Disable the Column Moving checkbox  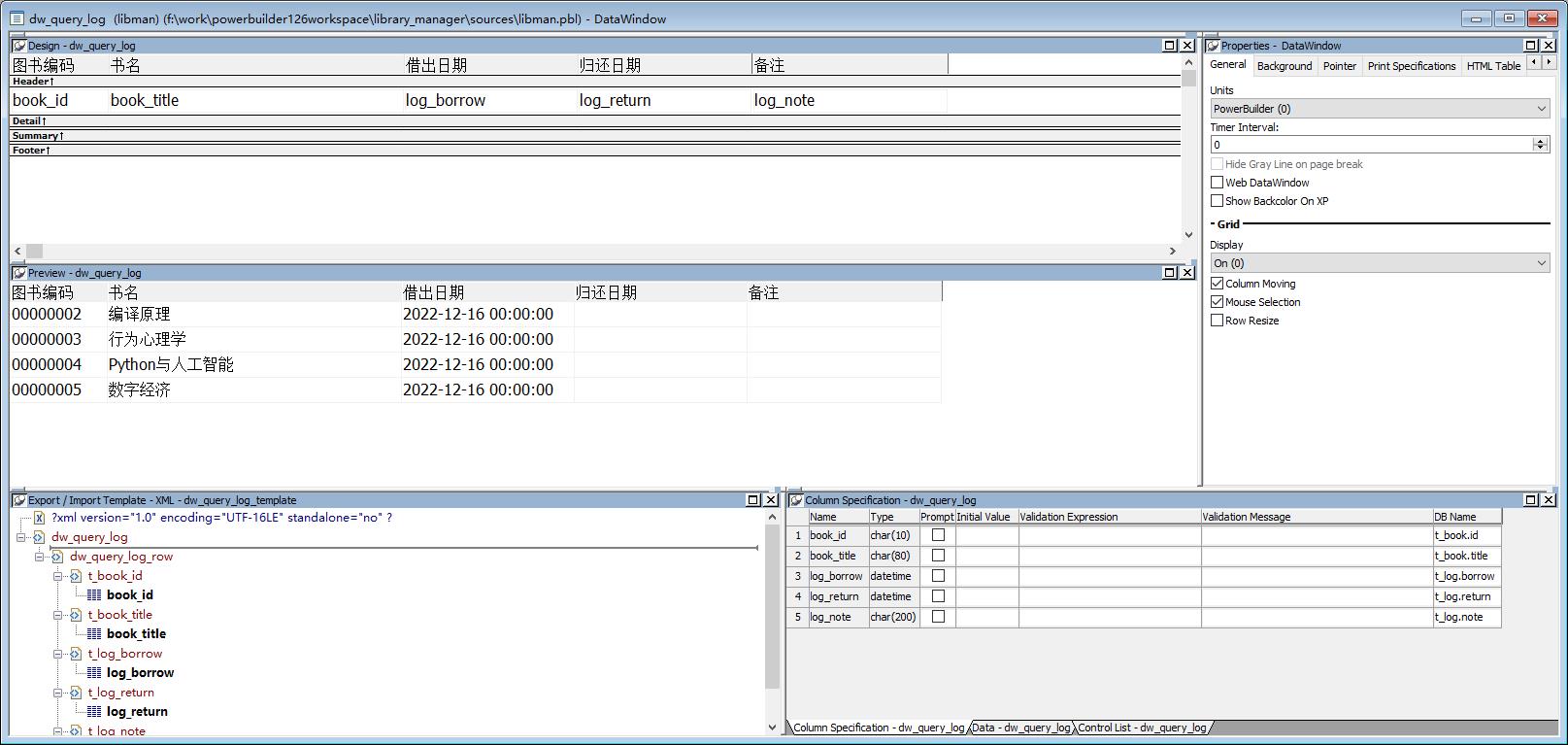pyautogui.click(x=1217, y=284)
